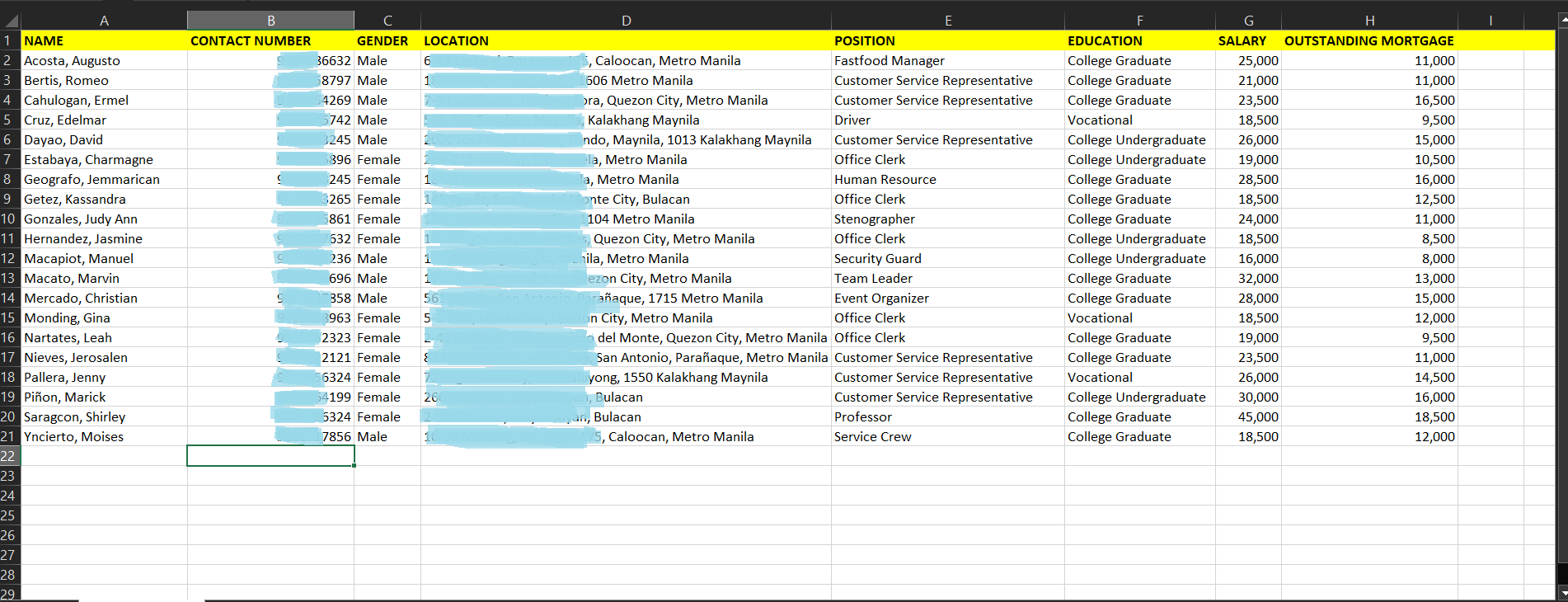Click the 'Driver' position cell
This screenshot has width=1568, height=602.
pyautogui.click(x=948, y=120)
